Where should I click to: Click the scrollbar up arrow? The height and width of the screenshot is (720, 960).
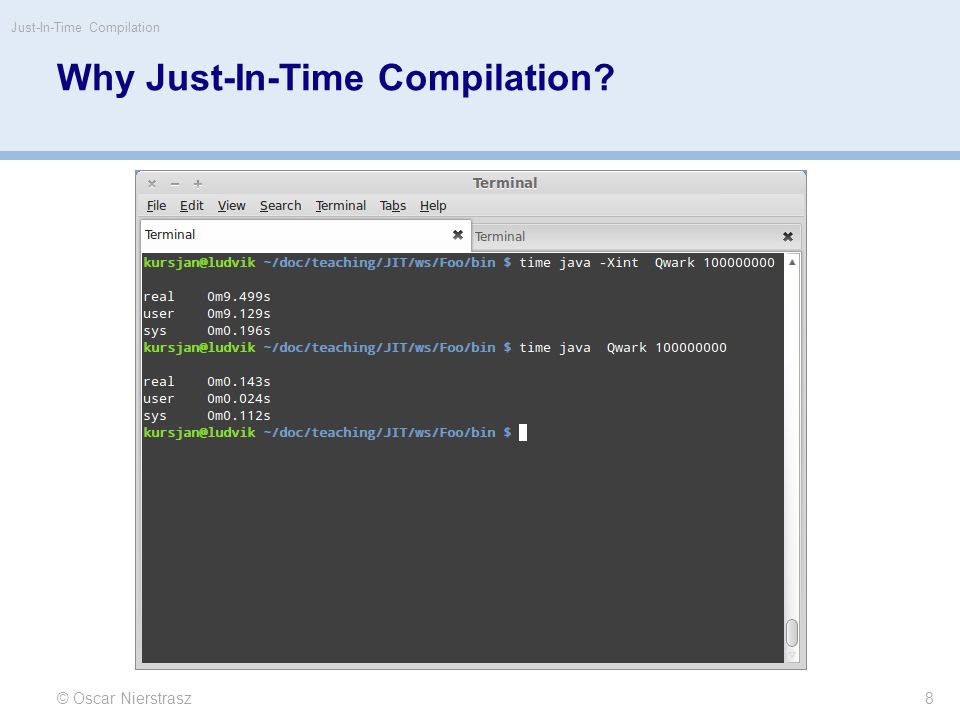click(x=792, y=262)
